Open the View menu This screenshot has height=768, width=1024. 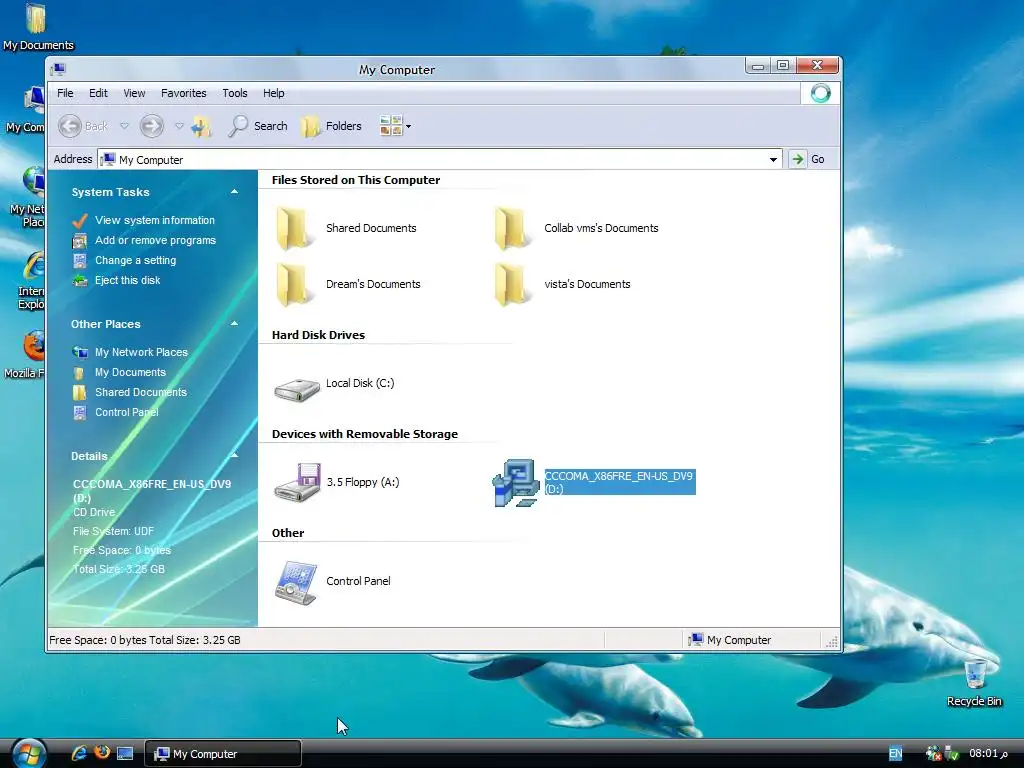tap(134, 93)
